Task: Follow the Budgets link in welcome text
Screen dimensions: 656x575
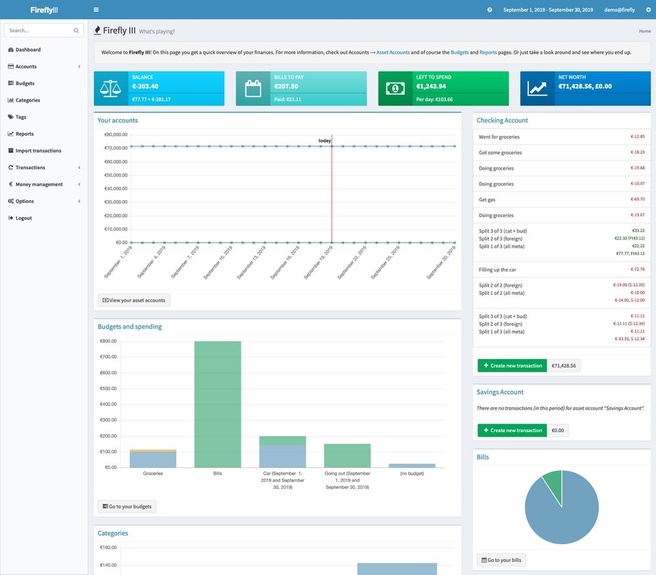Action: [459, 52]
